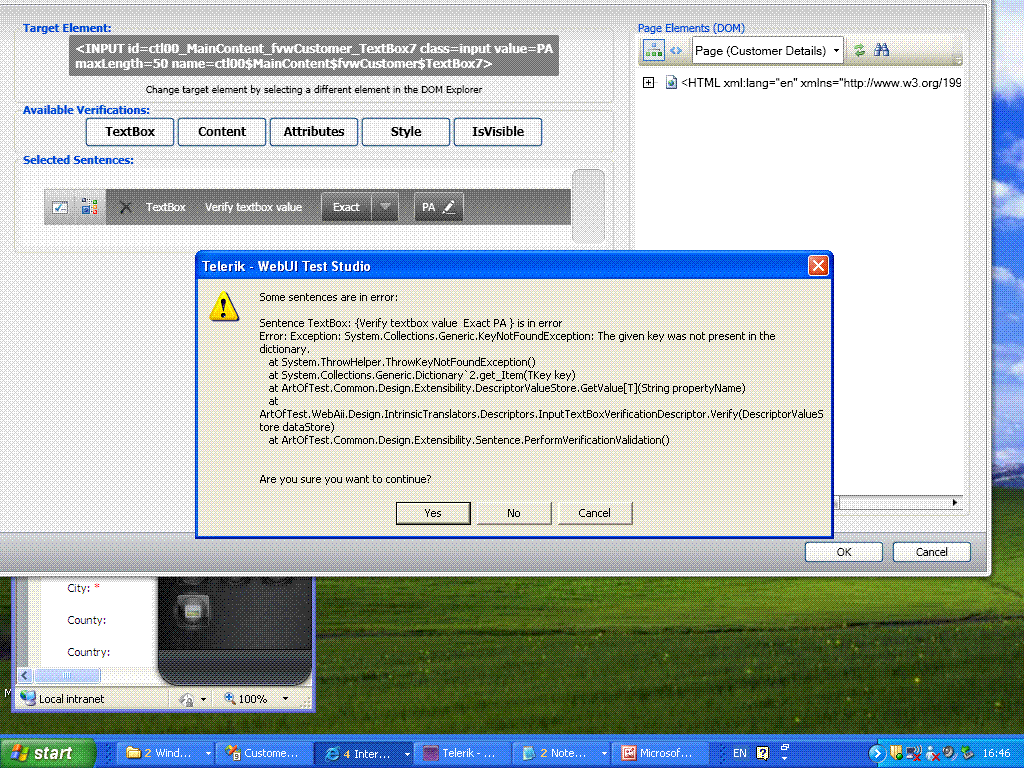The height and width of the screenshot is (768, 1024).
Task: Open find with the binoculars icon
Action: [x=882, y=50]
